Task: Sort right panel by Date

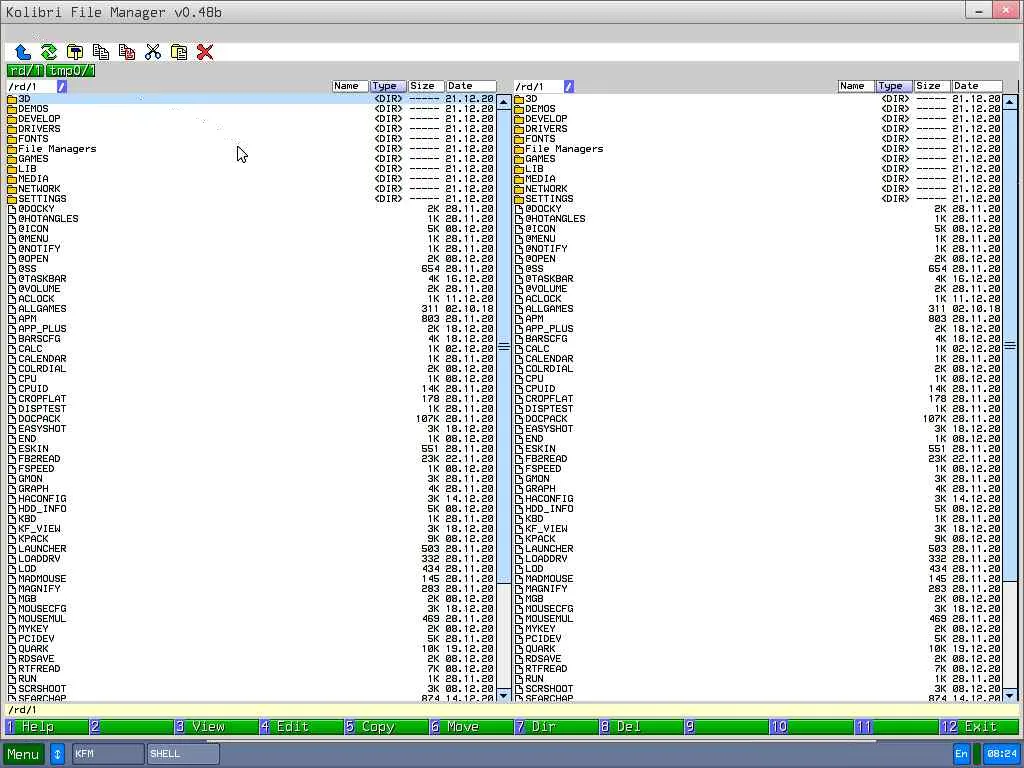Action: 977,86
